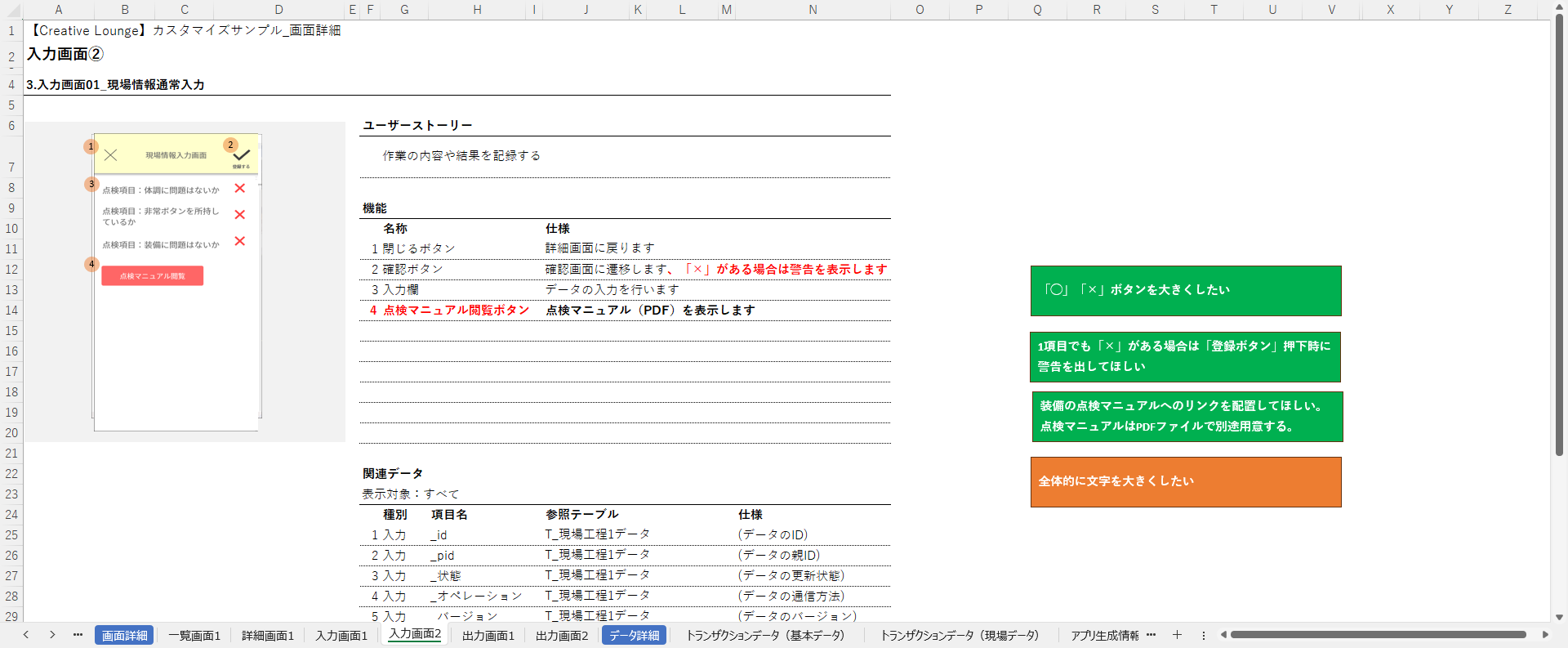The height and width of the screenshot is (648, 1568).
Task: Click 関連データ heading cell
Action: click(x=393, y=474)
